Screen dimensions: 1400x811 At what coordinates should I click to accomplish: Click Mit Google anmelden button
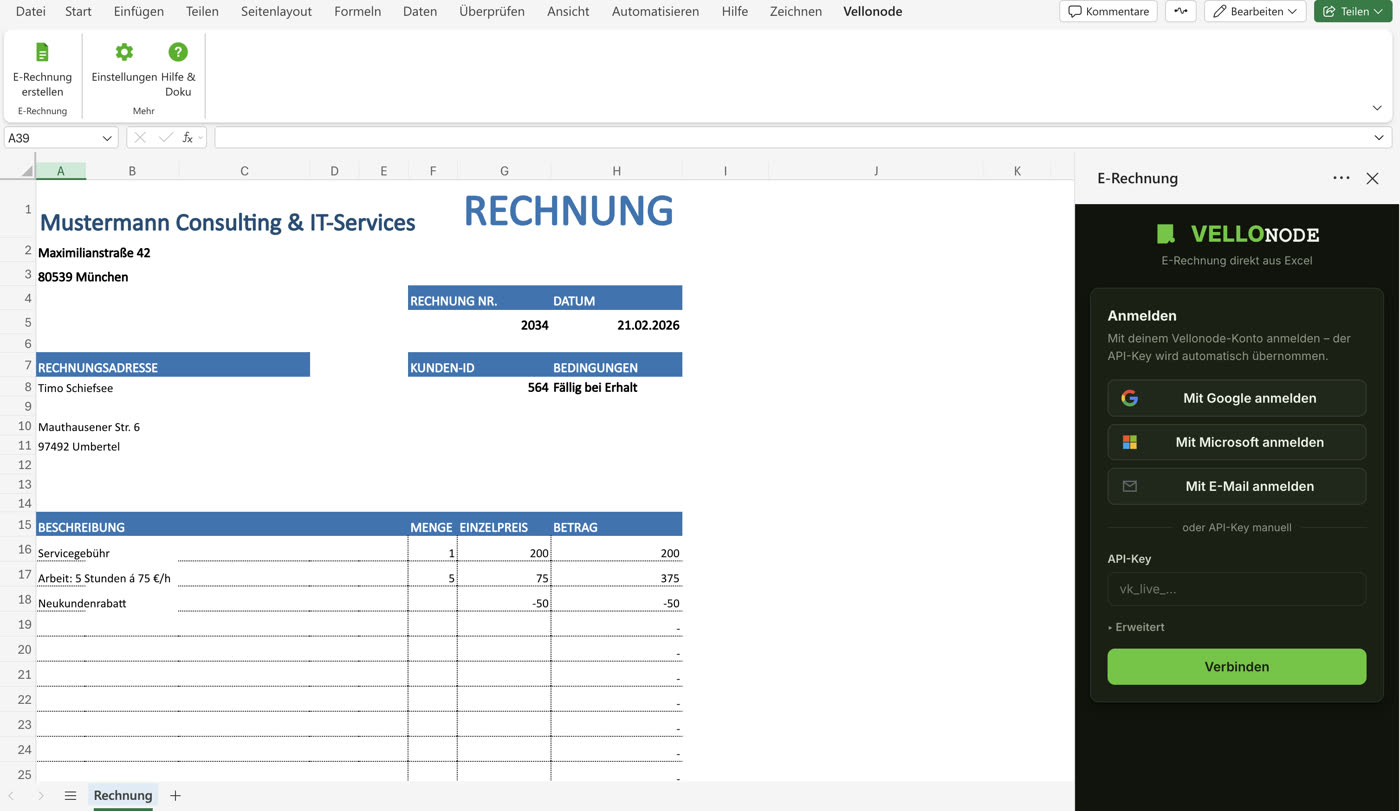[x=1237, y=398]
